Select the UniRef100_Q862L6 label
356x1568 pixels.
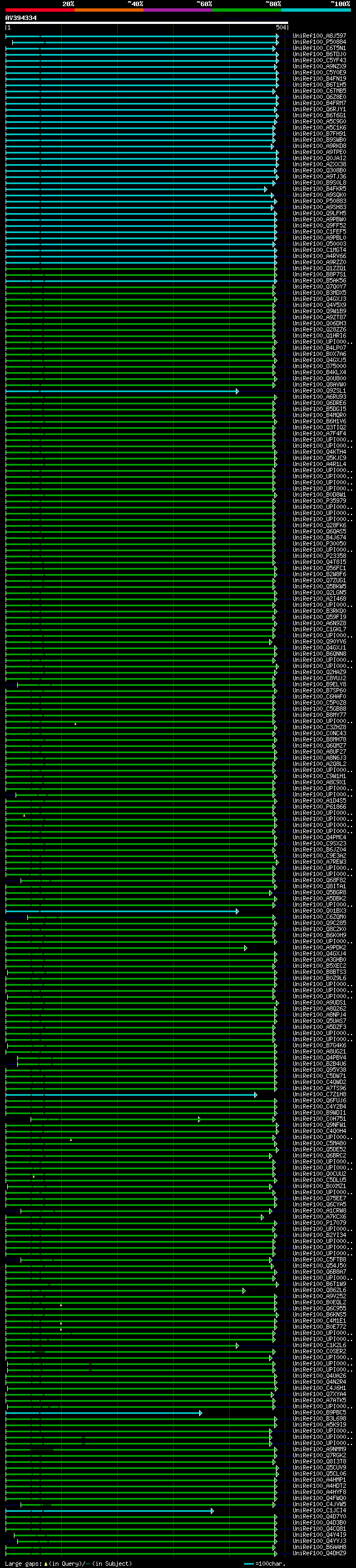click(x=319, y=1290)
